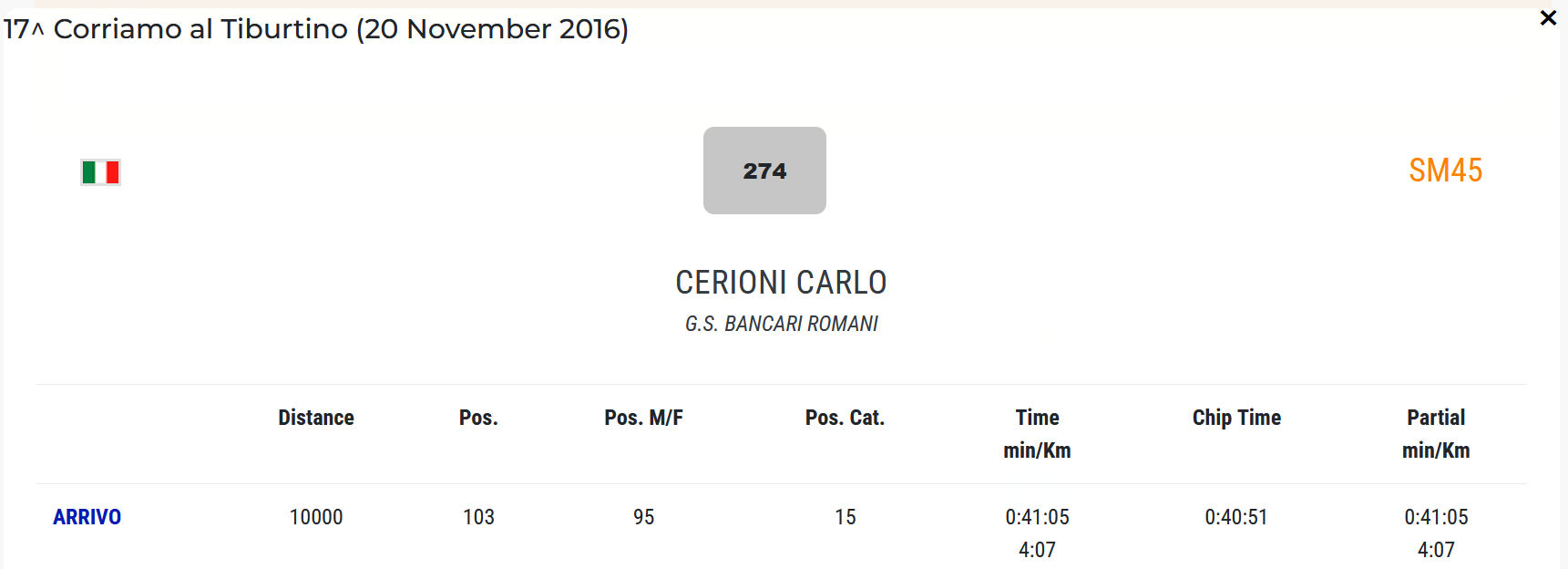Click the club name G.S. BANCARI ROMANI
Viewport: 1568px width, 569px height.
781,324
